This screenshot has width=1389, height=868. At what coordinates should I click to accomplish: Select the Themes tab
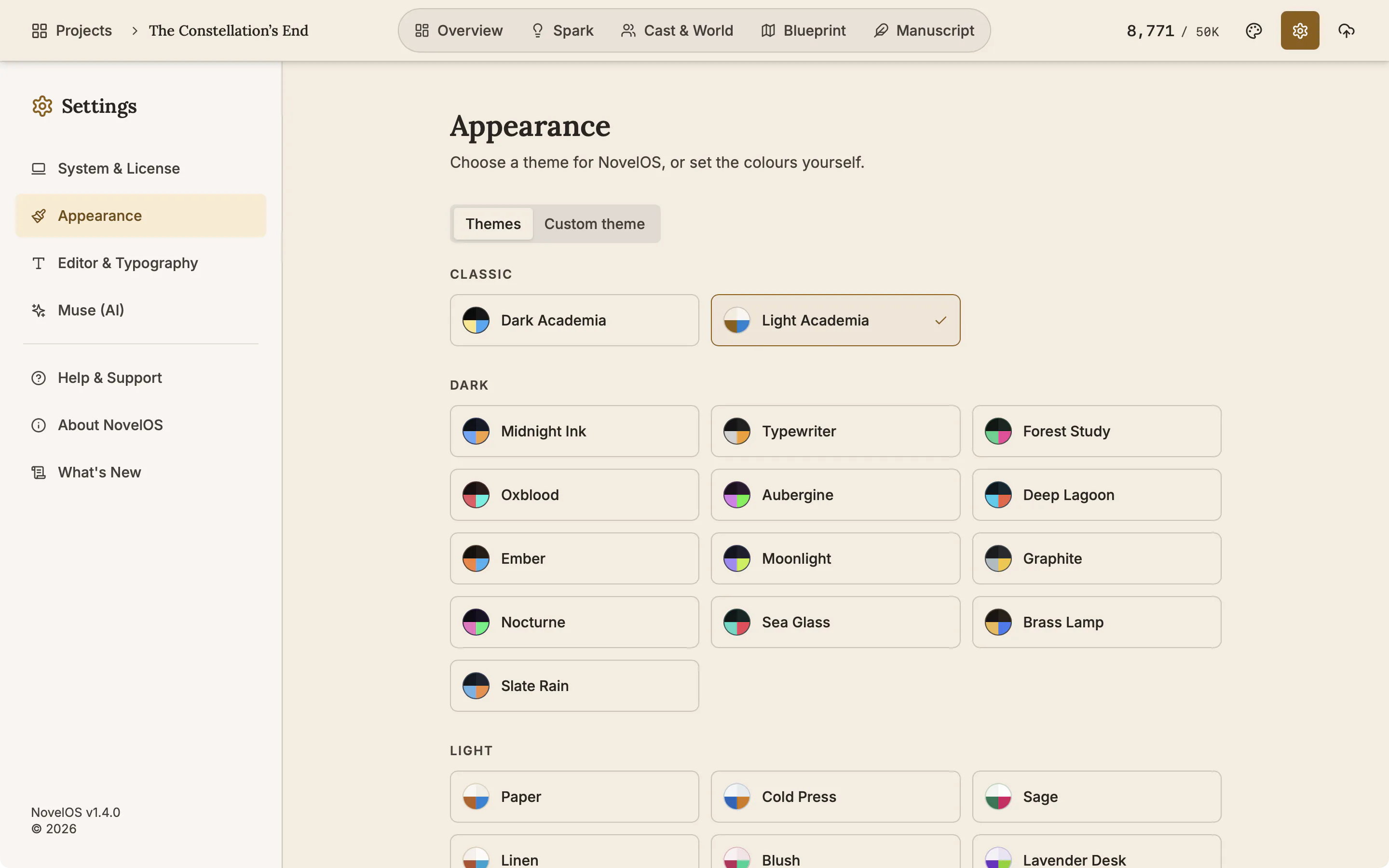click(x=493, y=224)
